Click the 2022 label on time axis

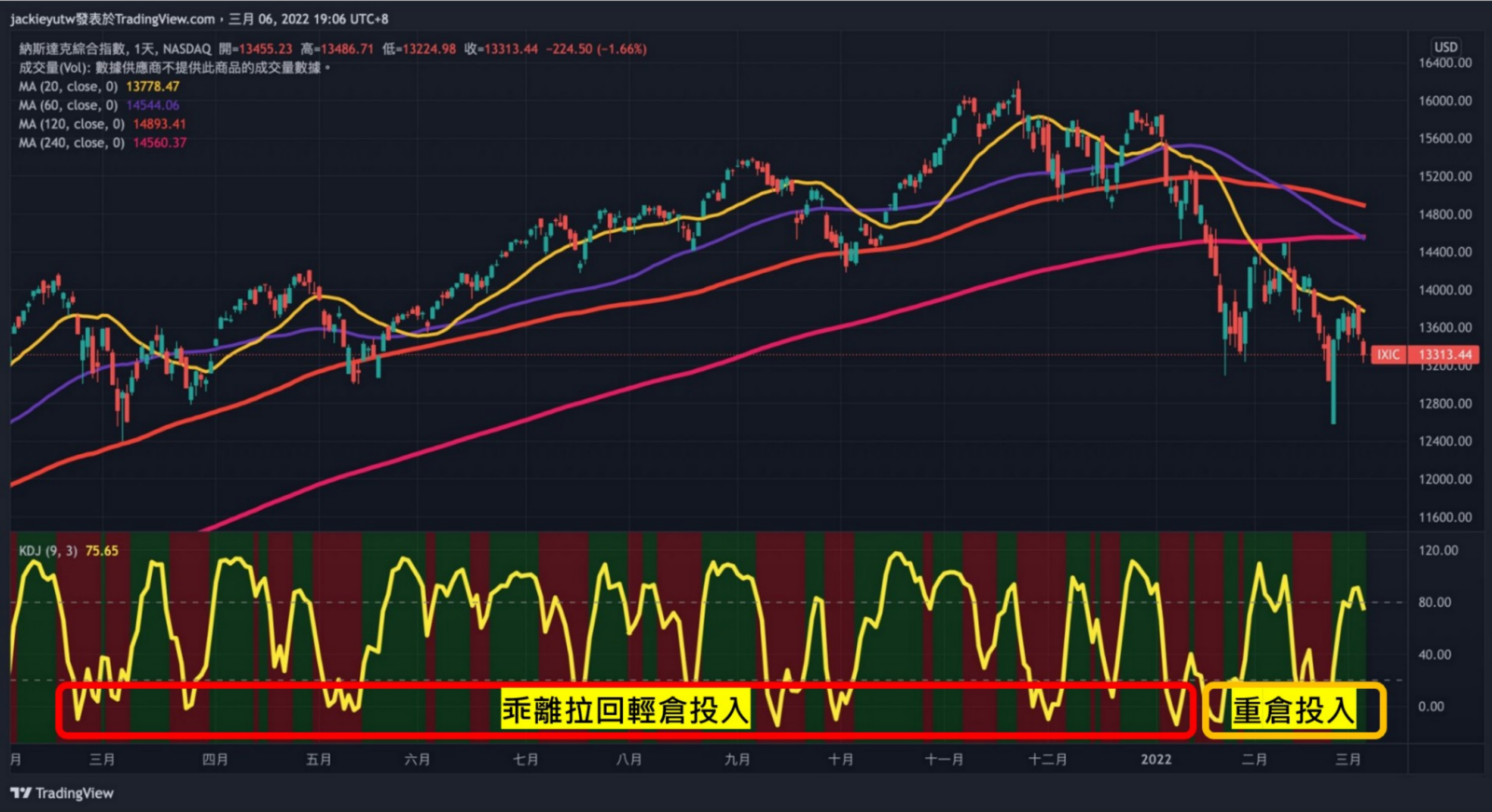pos(1156,760)
